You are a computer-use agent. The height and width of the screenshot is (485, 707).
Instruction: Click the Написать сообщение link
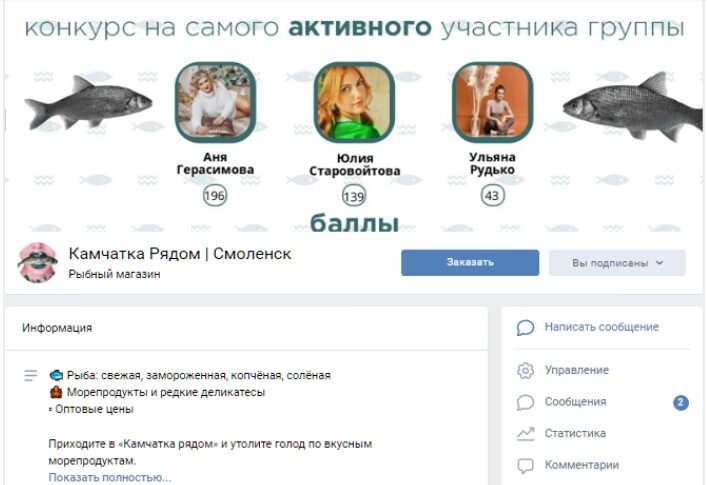(601, 327)
